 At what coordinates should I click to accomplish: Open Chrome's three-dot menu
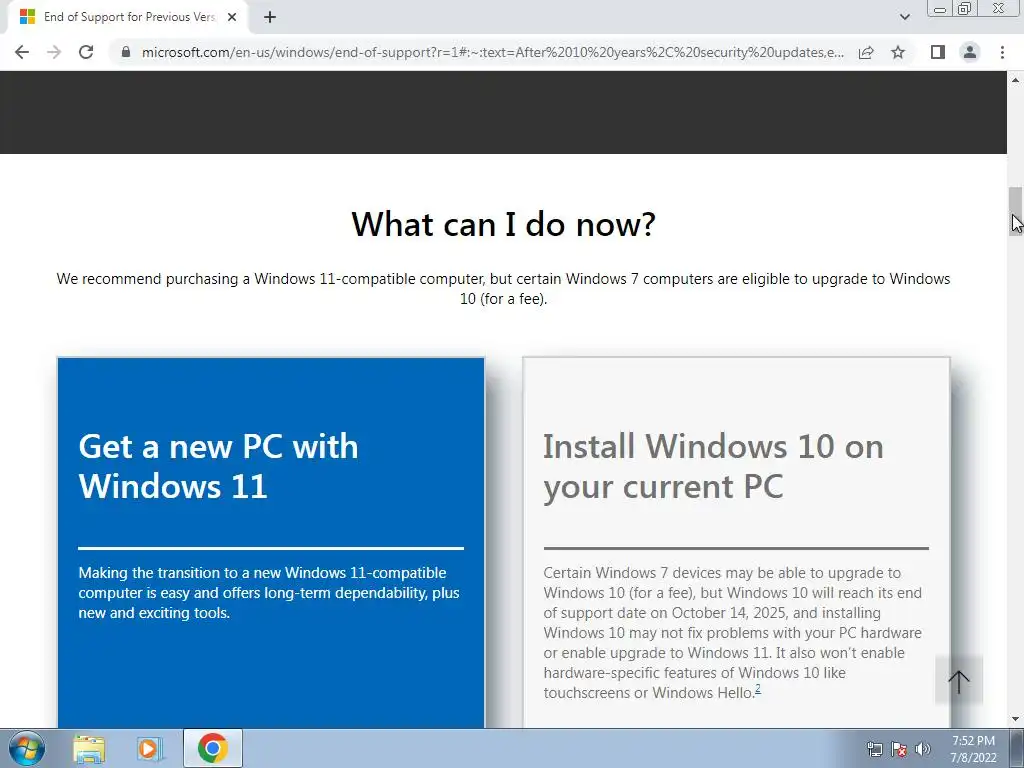pos(1002,52)
